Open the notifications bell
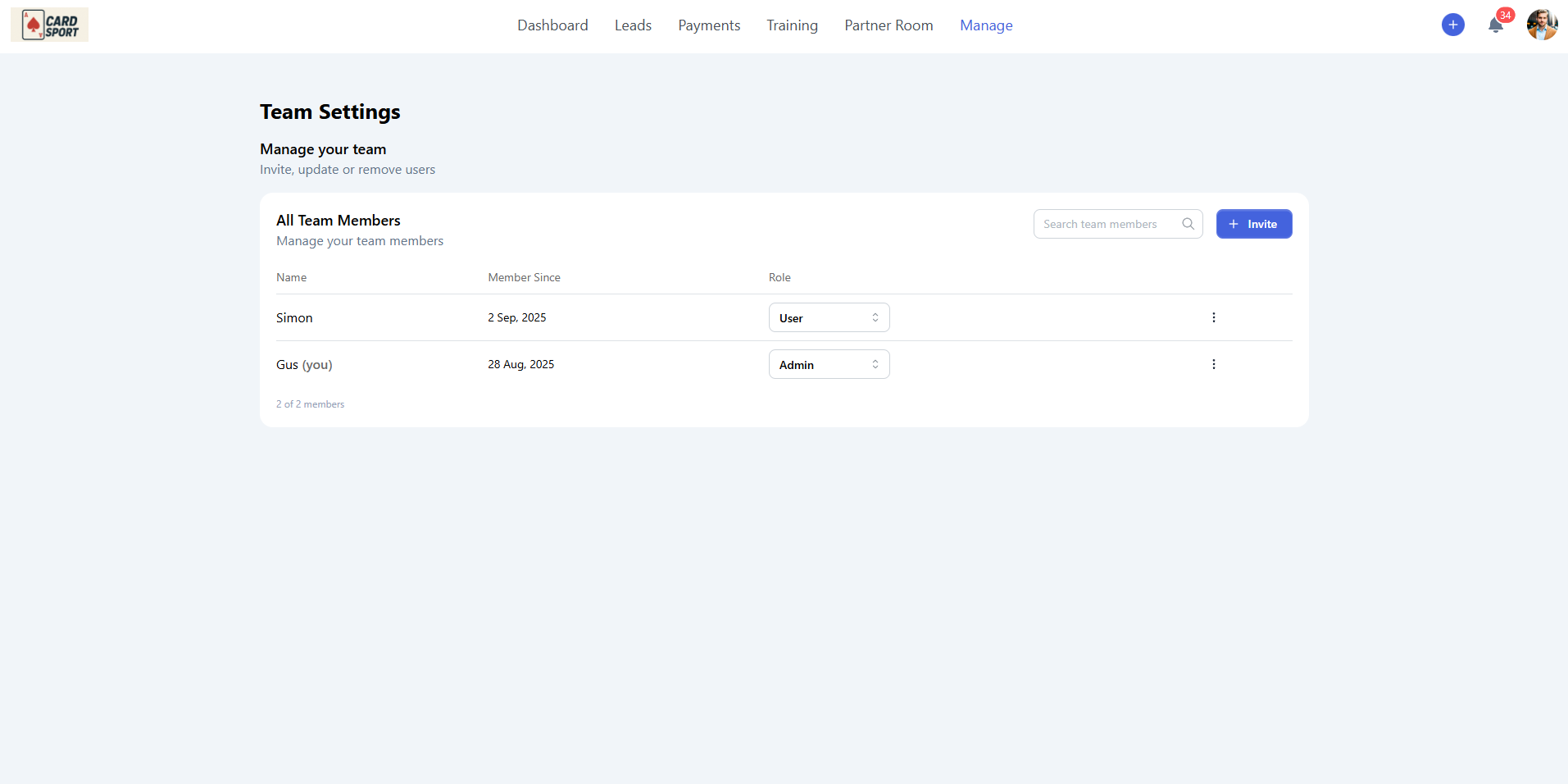 pyautogui.click(x=1494, y=26)
